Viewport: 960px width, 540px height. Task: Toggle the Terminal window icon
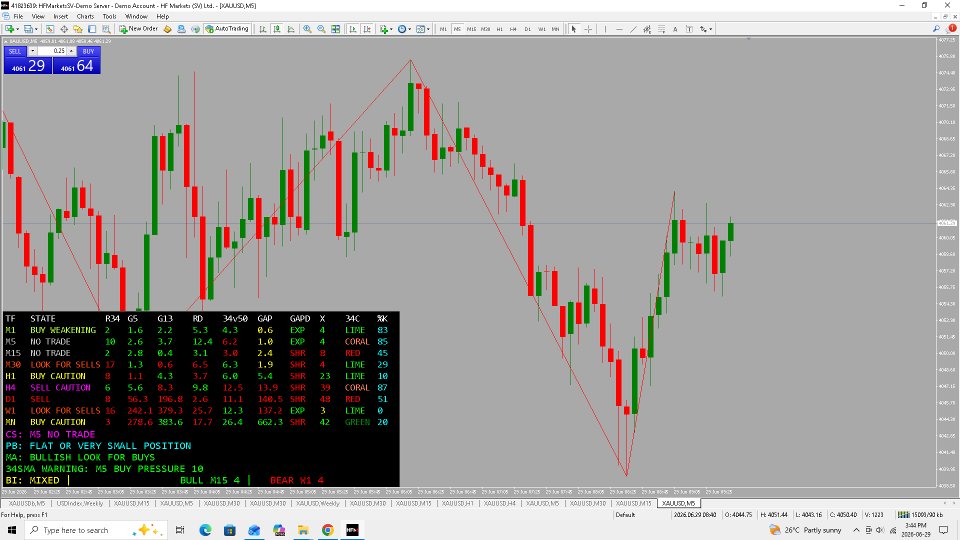(92, 29)
